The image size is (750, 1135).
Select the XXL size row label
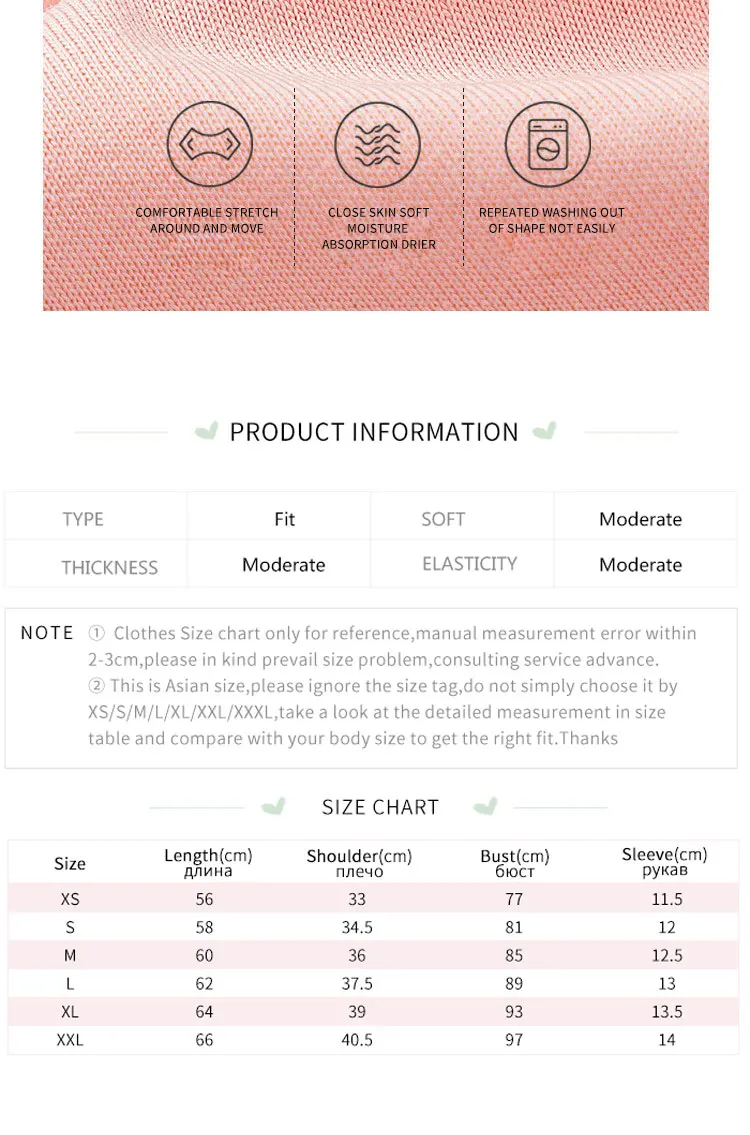70,1040
